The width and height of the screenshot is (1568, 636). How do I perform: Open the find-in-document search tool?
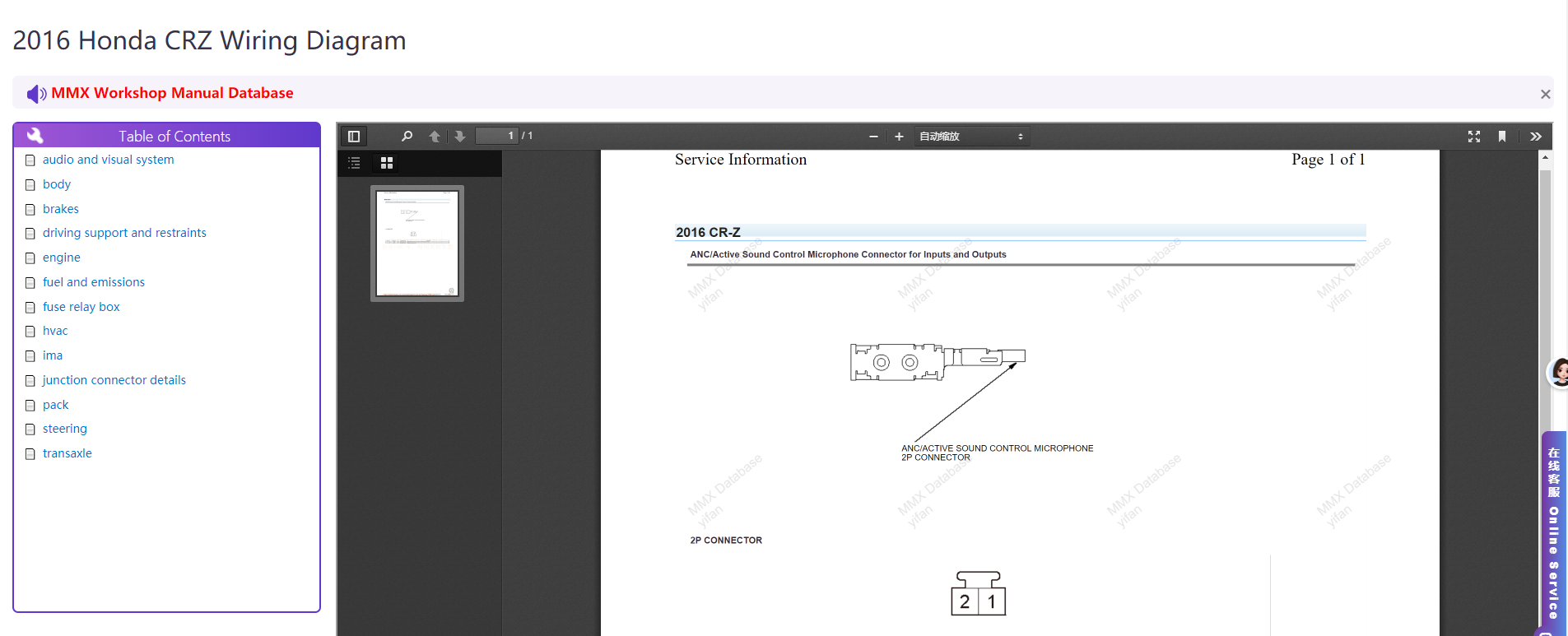point(407,137)
